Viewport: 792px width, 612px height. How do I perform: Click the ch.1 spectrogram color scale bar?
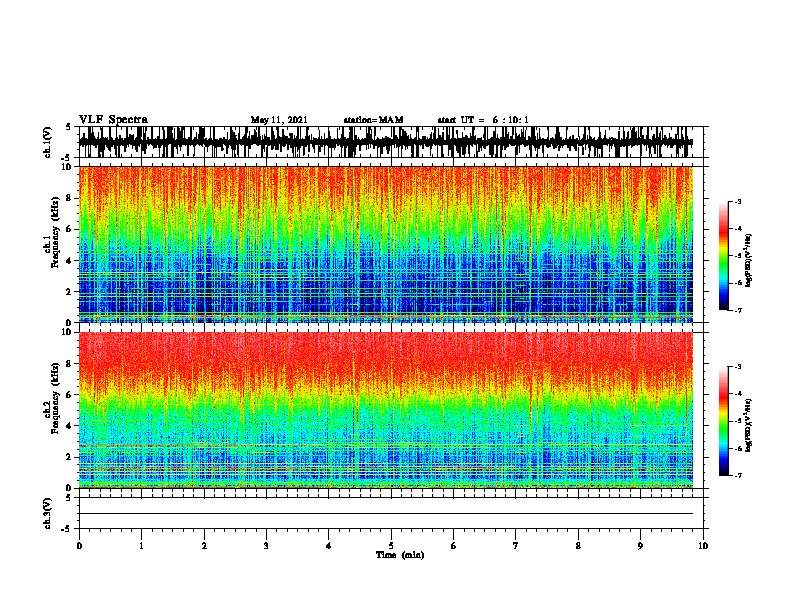pos(724,256)
